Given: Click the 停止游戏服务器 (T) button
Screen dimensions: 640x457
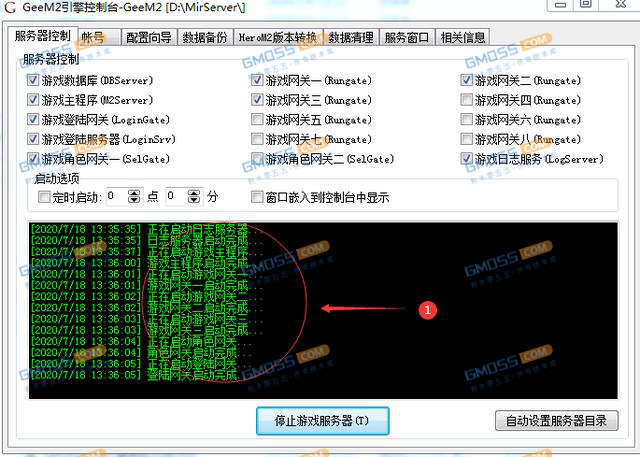Looking at the screenshot, I should 322,421.
